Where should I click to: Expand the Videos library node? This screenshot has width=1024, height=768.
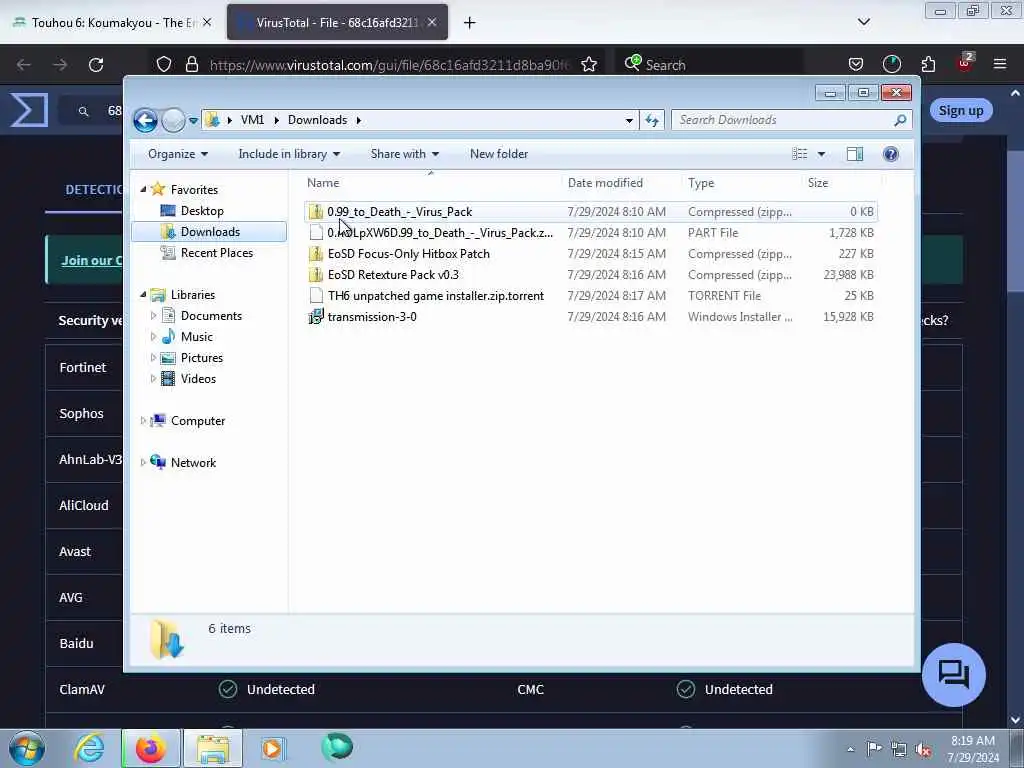pyautogui.click(x=153, y=379)
